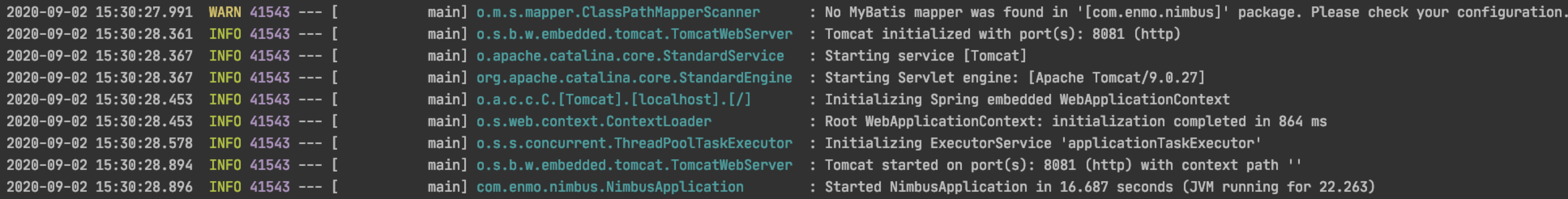Click the 'Initializing ExecutorService' log message

1042,144
